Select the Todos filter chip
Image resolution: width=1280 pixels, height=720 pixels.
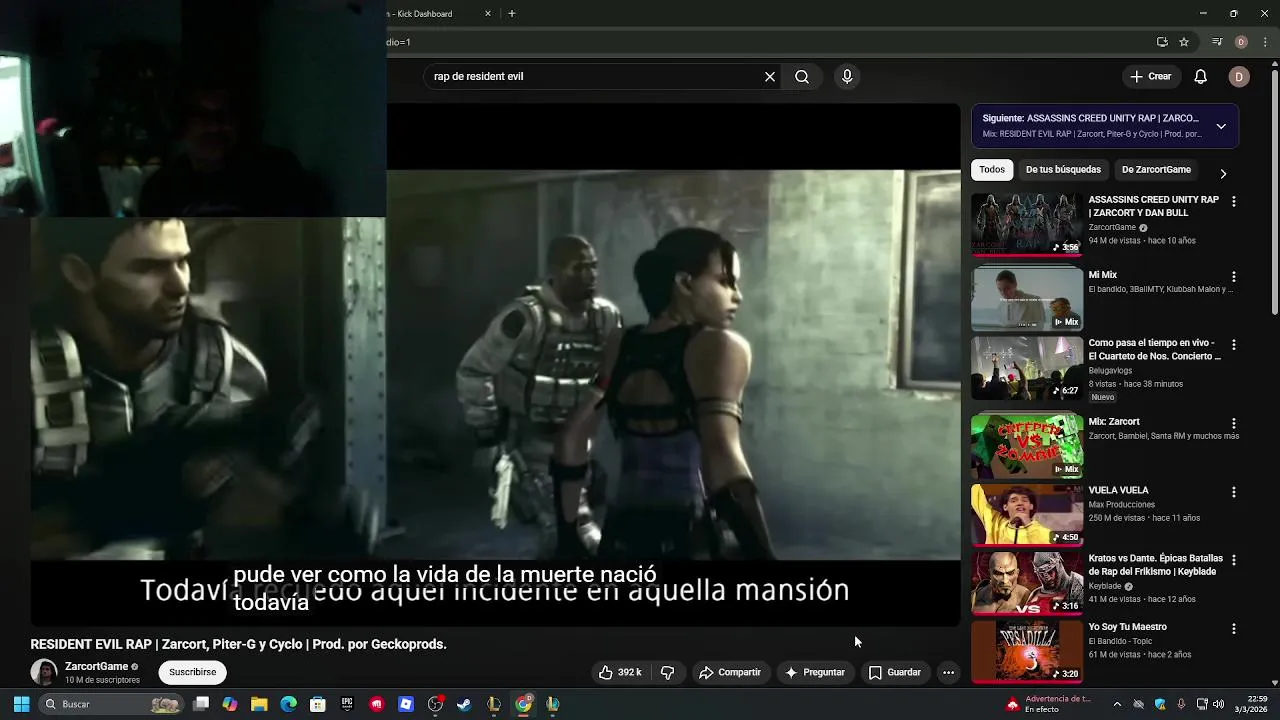click(992, 170)
